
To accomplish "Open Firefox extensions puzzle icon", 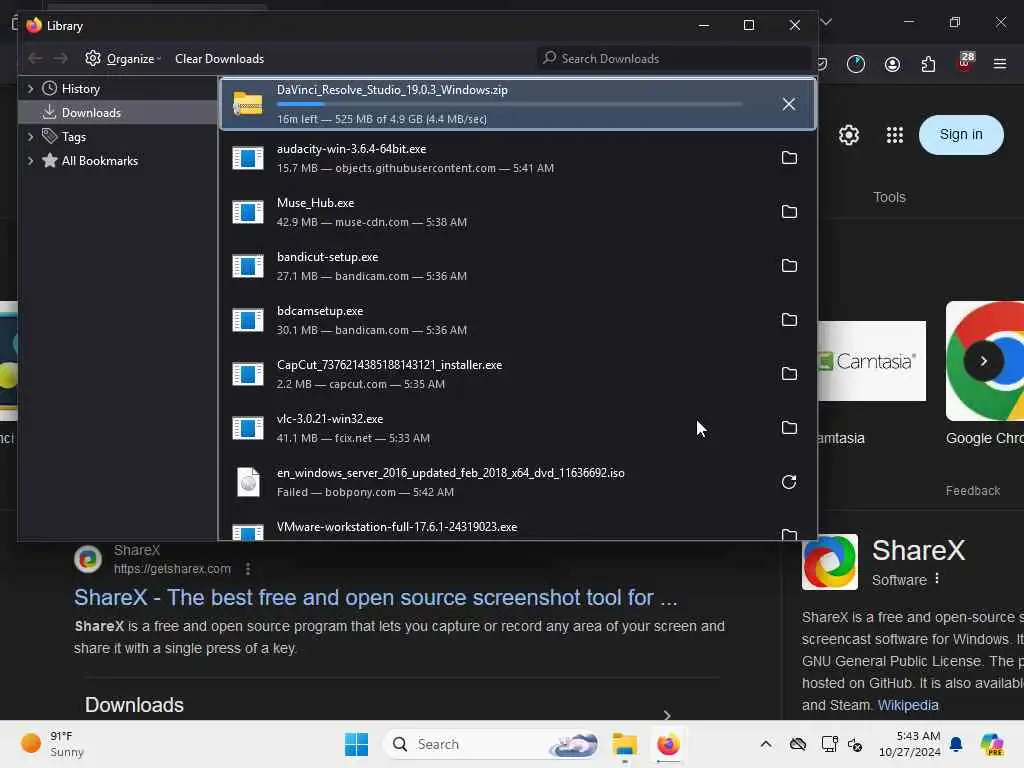I will click(x=928, y=64).
